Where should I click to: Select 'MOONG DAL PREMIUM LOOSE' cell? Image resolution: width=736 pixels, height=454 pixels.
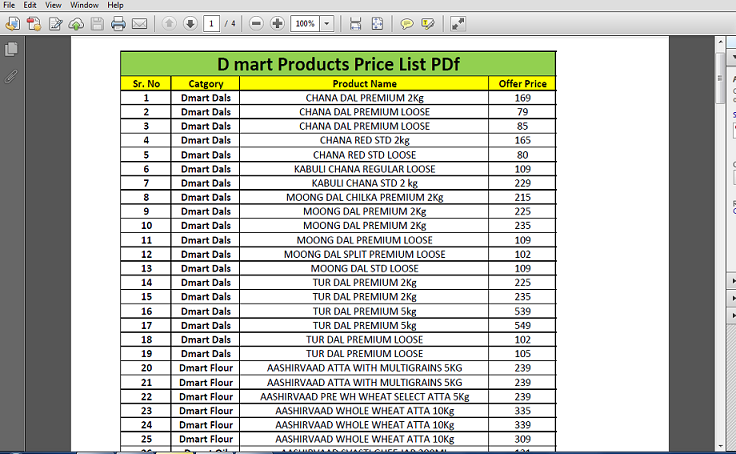pos(364,240)
